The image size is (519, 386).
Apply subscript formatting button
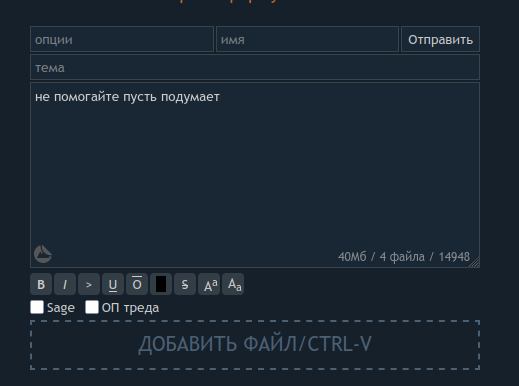click(233, 284)
